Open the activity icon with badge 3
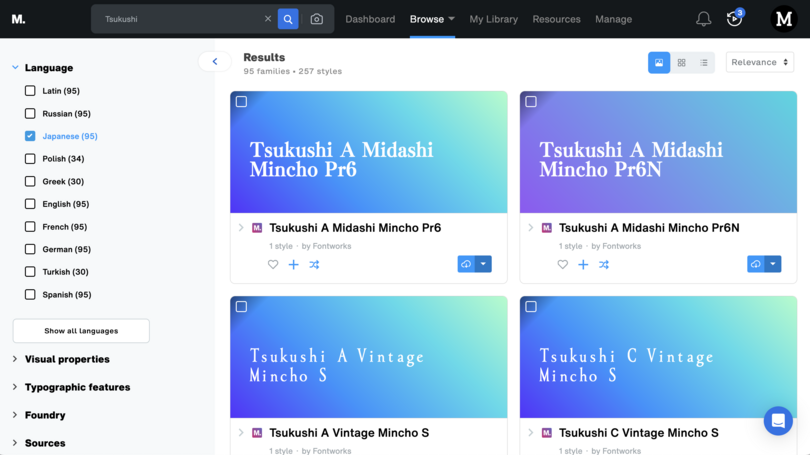The height and width of the screenshot is (455, 810). point(734,19)
